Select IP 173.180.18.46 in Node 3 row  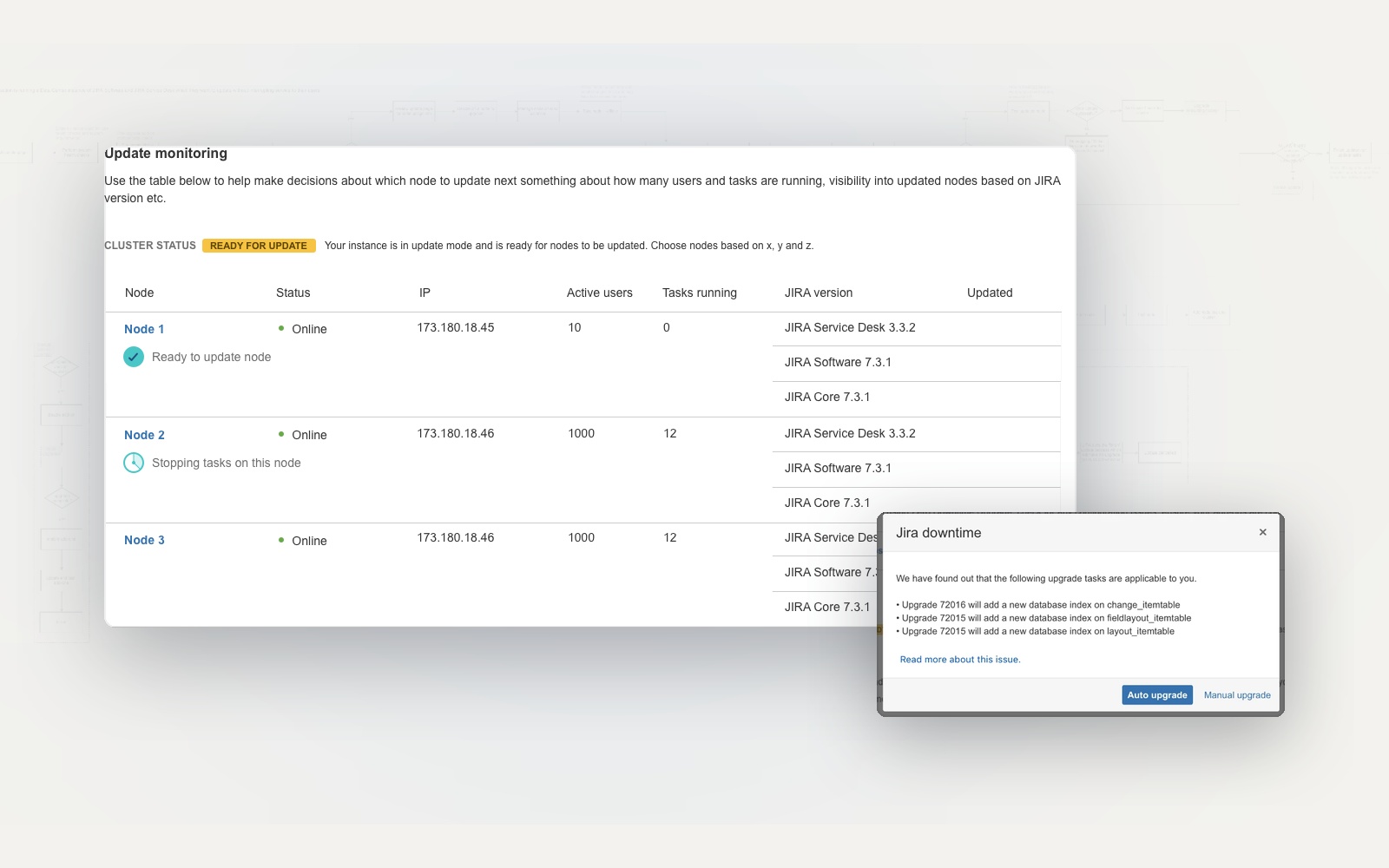coord(456,537)
